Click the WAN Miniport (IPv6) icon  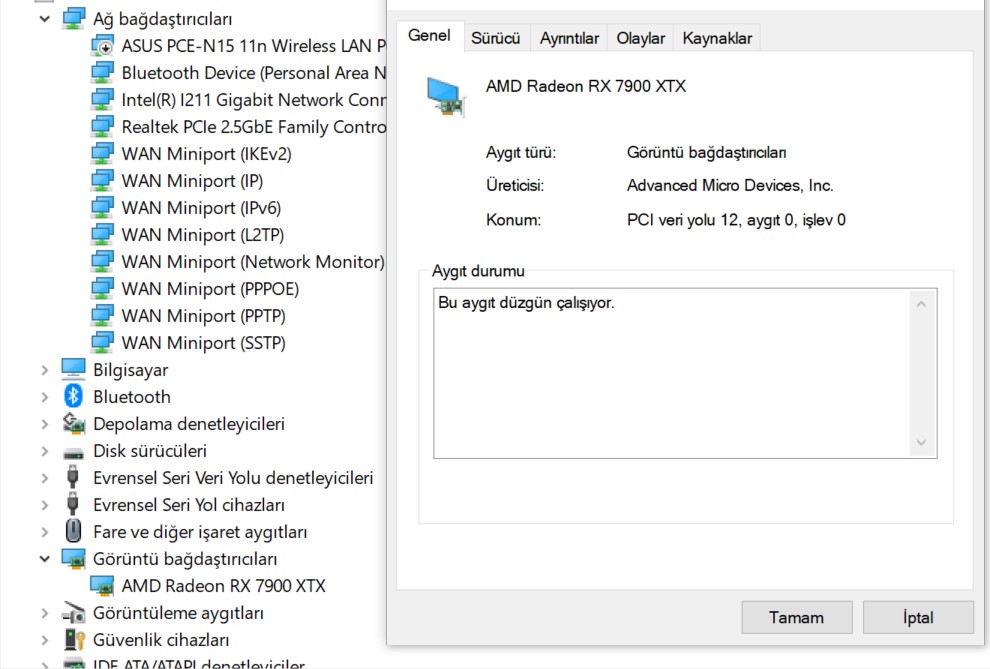pyautogui.click(x=102, y=208)
